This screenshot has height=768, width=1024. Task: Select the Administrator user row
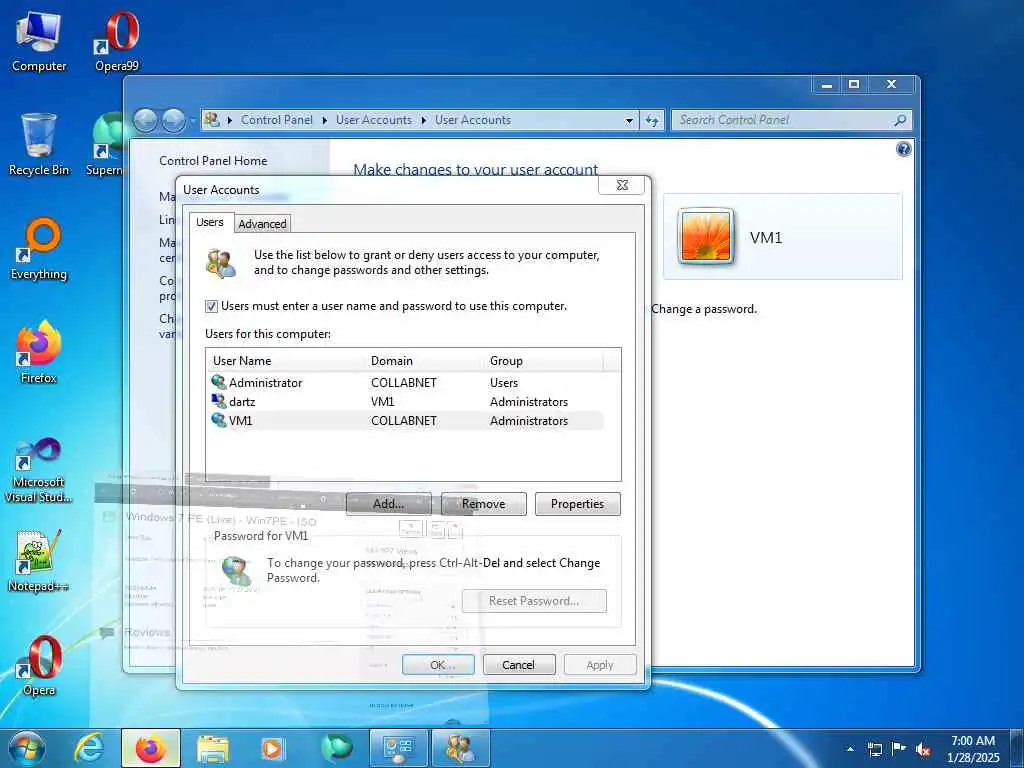click(405, 383)
